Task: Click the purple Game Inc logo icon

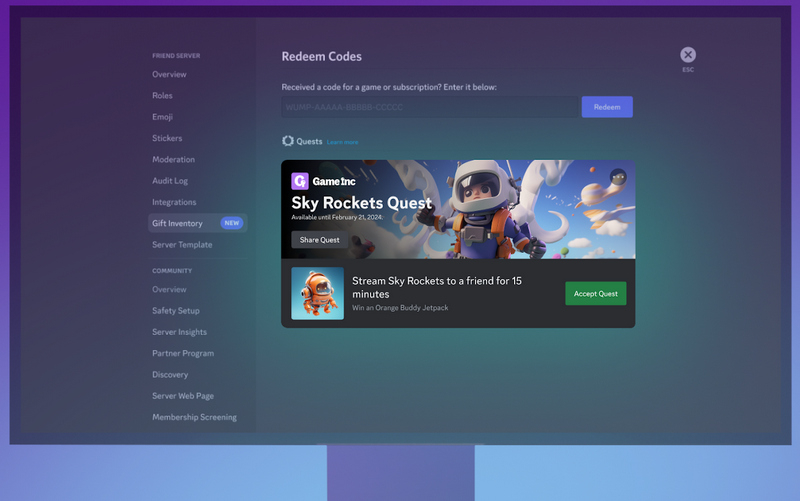Action: [299, 181]
